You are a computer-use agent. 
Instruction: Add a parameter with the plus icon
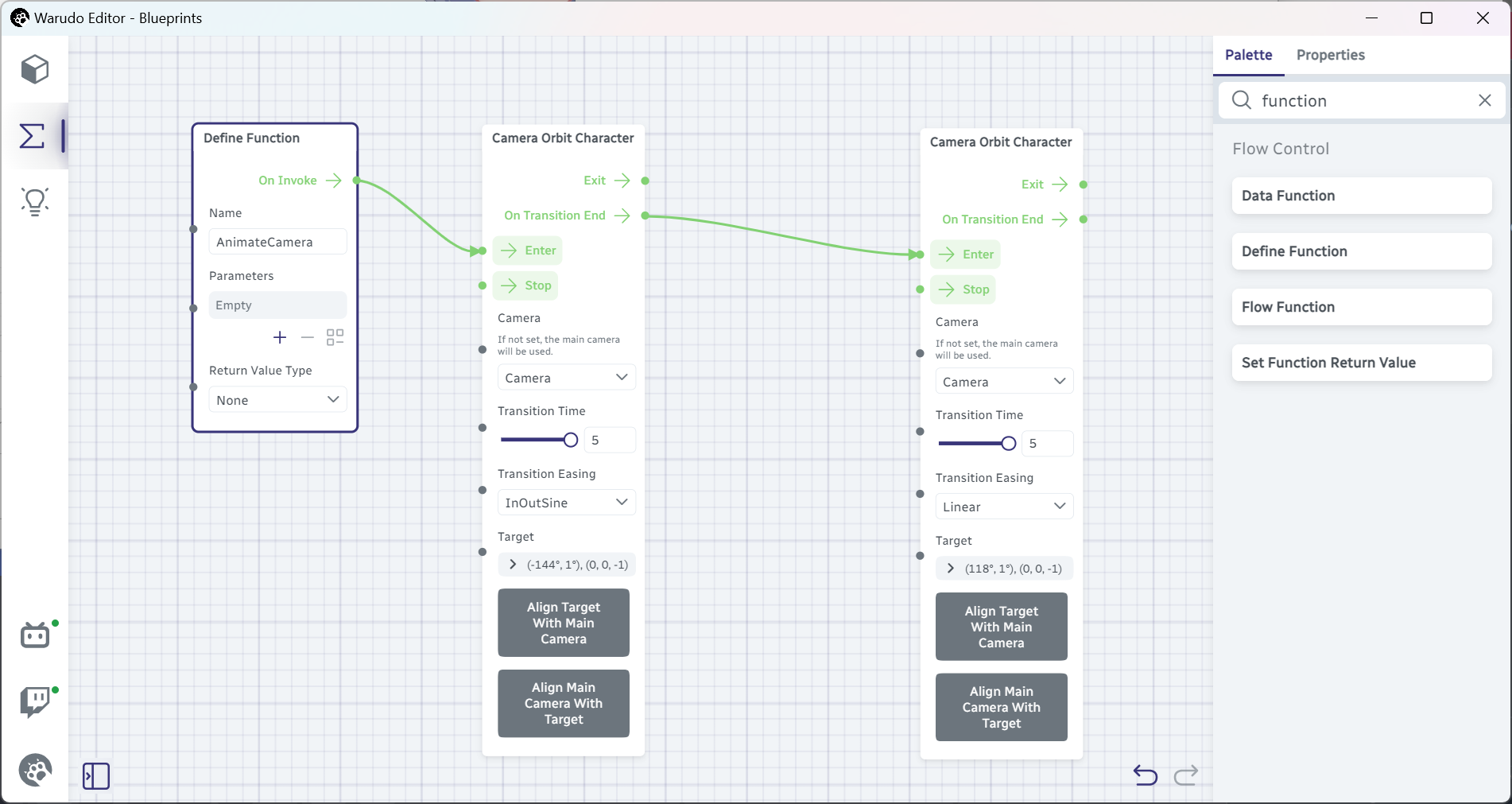point(280,337)
